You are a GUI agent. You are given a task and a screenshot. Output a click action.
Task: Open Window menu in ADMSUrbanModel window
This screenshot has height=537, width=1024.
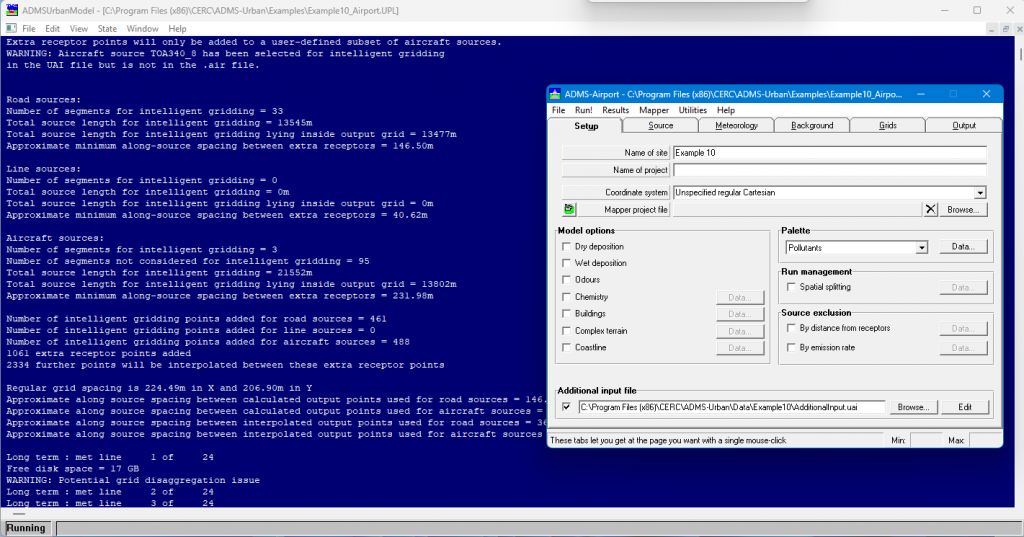(142, 29)
